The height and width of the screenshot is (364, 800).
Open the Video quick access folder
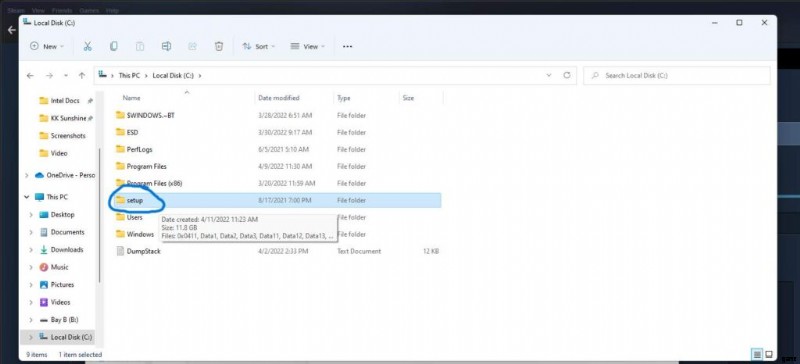tap(59, 153)
